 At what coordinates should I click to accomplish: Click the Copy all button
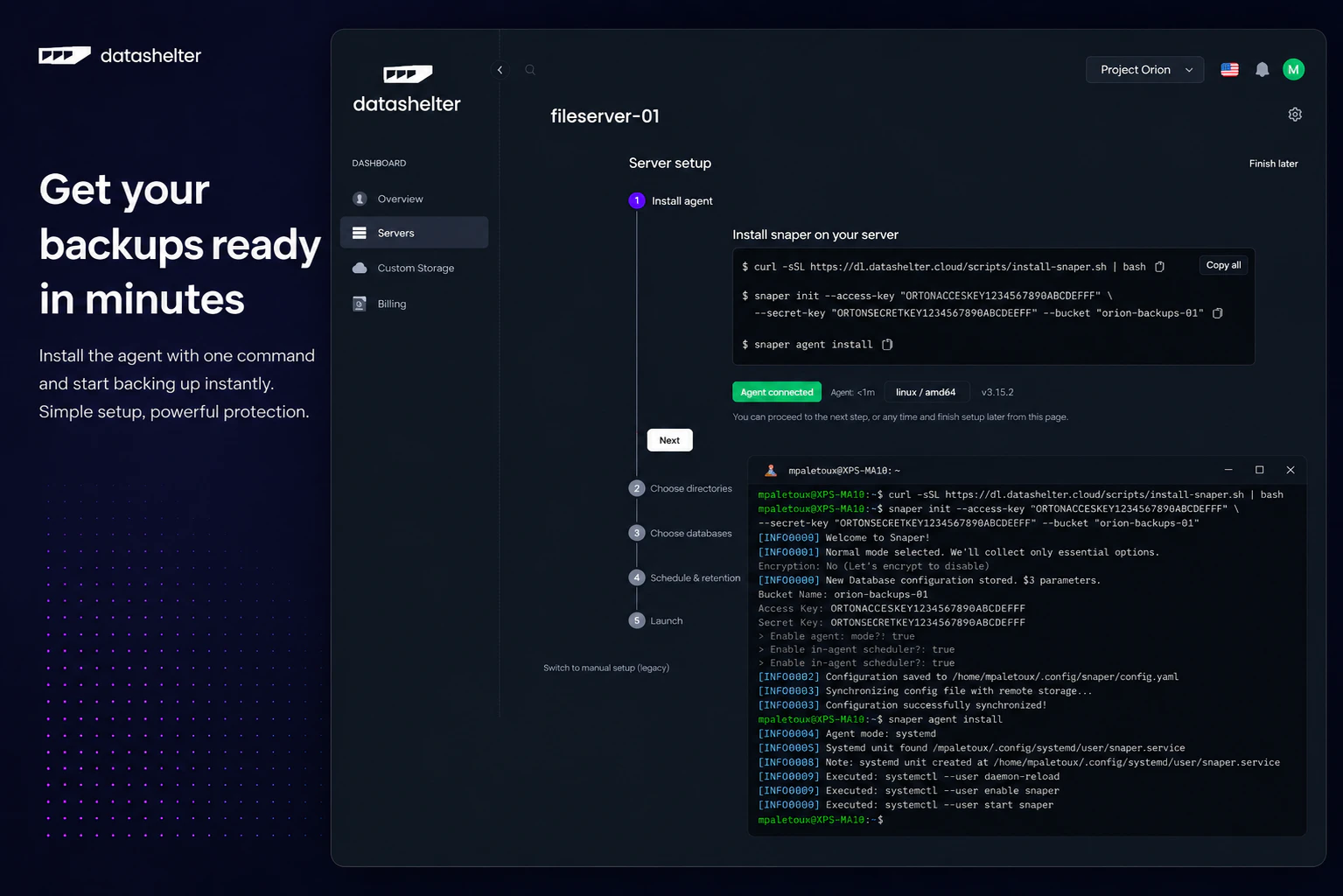tap(1223, 265)
